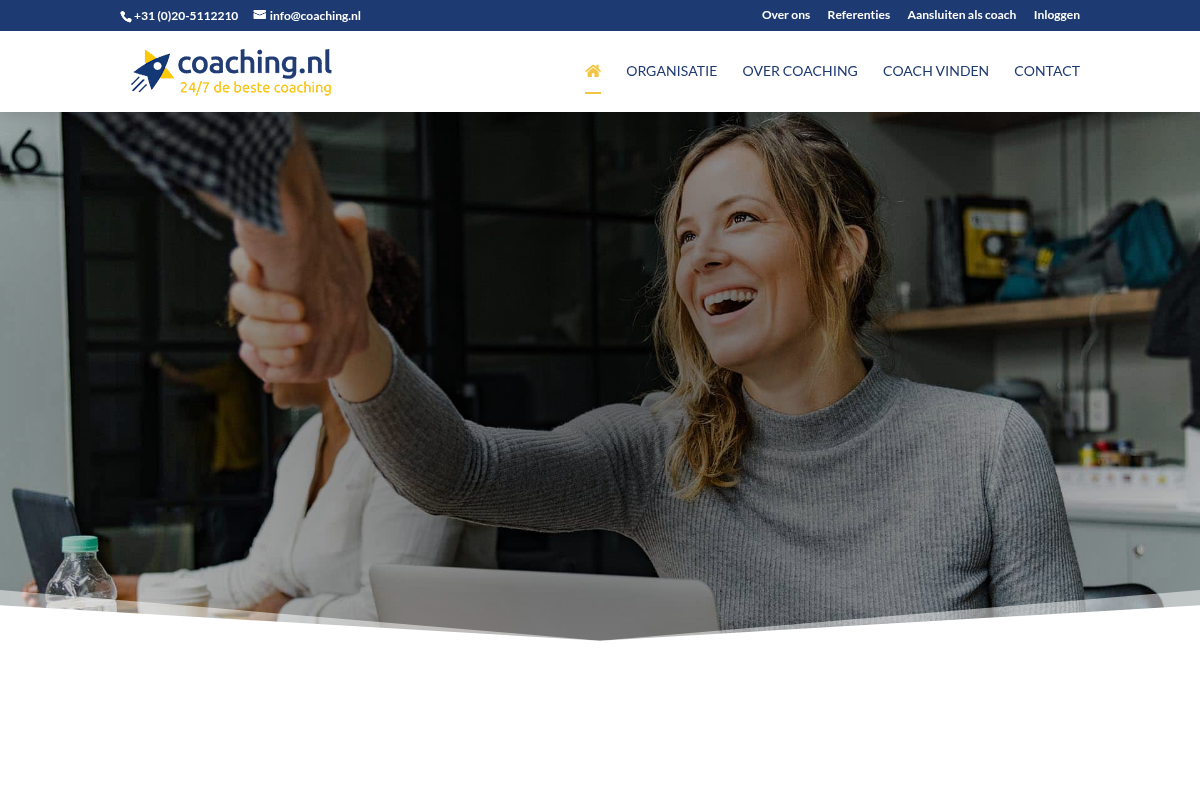1200x800 pixels.
Task: Open the Over ons page
Action: pyautogui.click(x=786, y=15)
